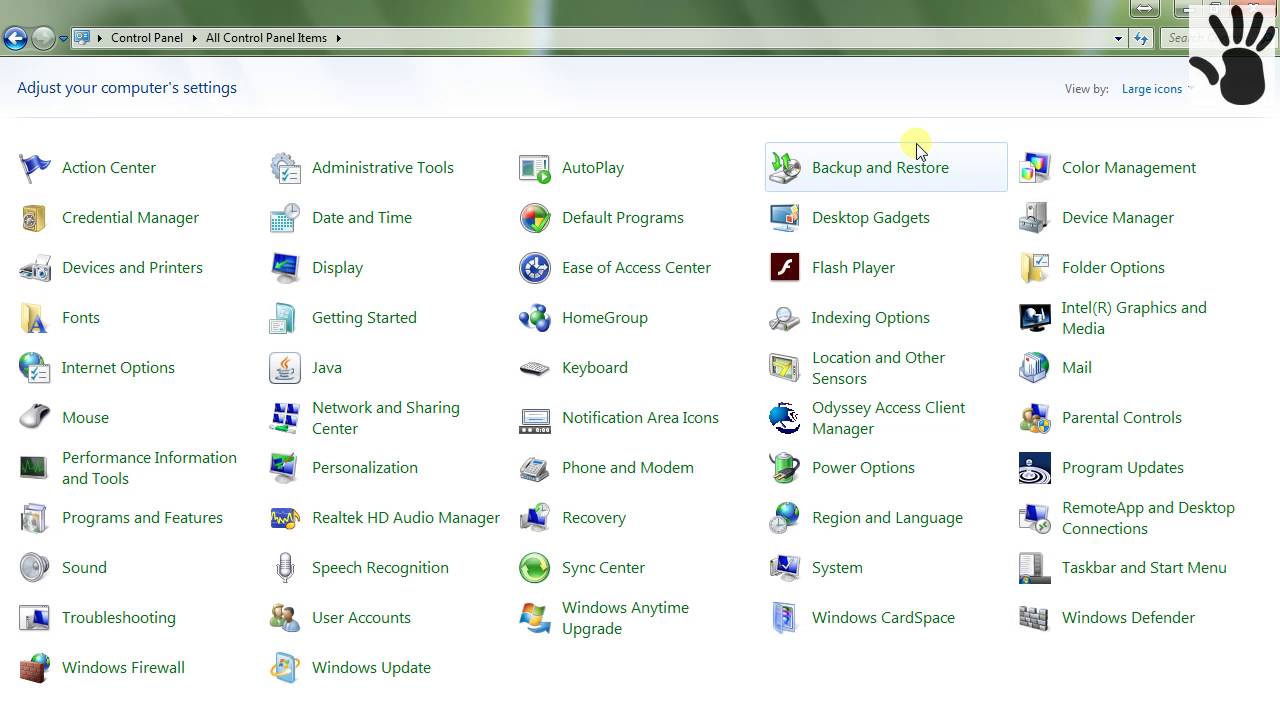
Task: Click the Backup and Restore icon
Action: (x=785, y=168)
